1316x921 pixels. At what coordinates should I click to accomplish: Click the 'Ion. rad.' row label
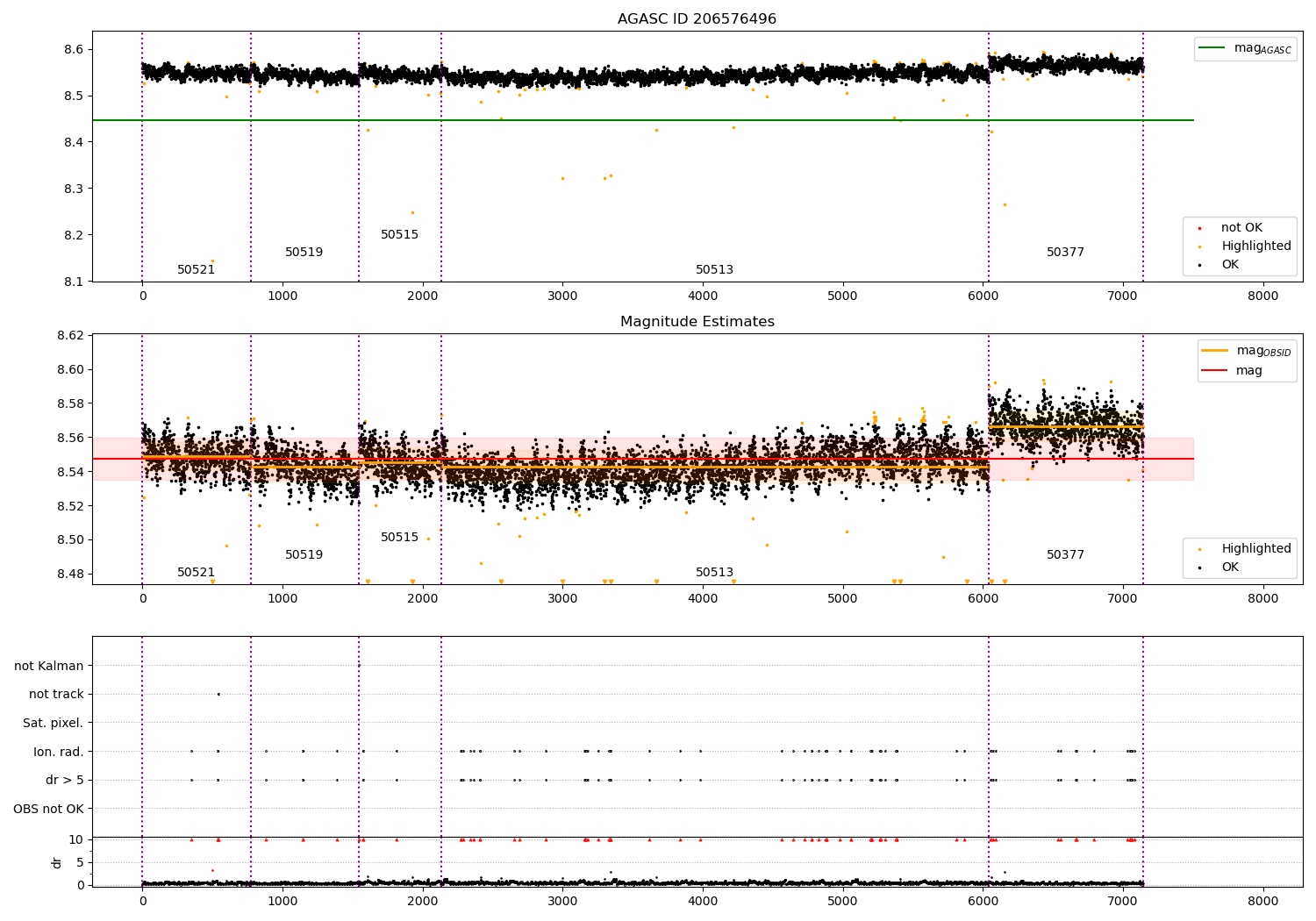click(x=59, y=753)
